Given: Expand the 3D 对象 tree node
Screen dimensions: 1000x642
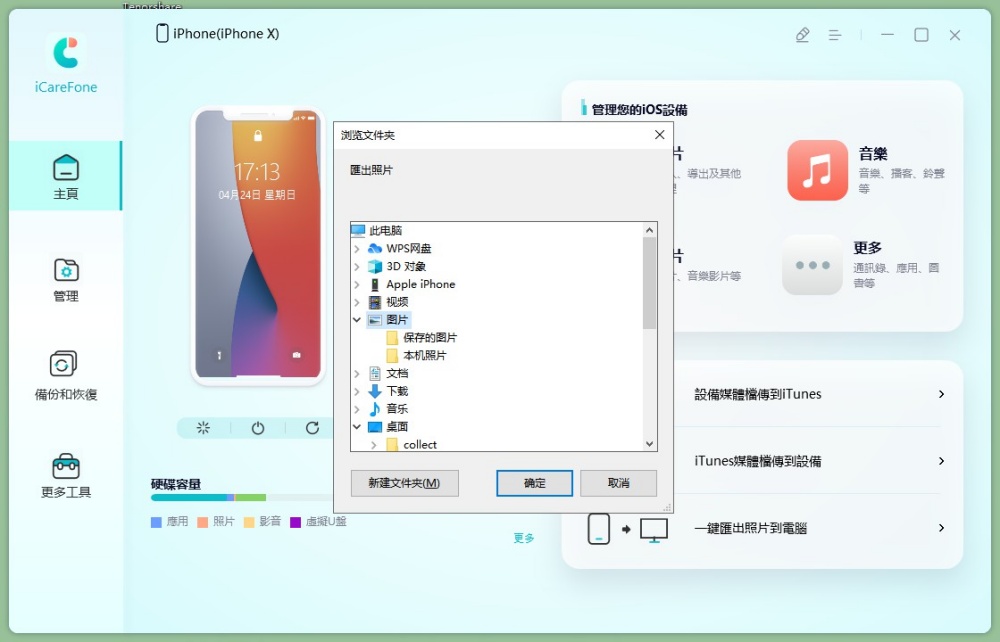Looking at the screenshot, I should click(357, 266).
